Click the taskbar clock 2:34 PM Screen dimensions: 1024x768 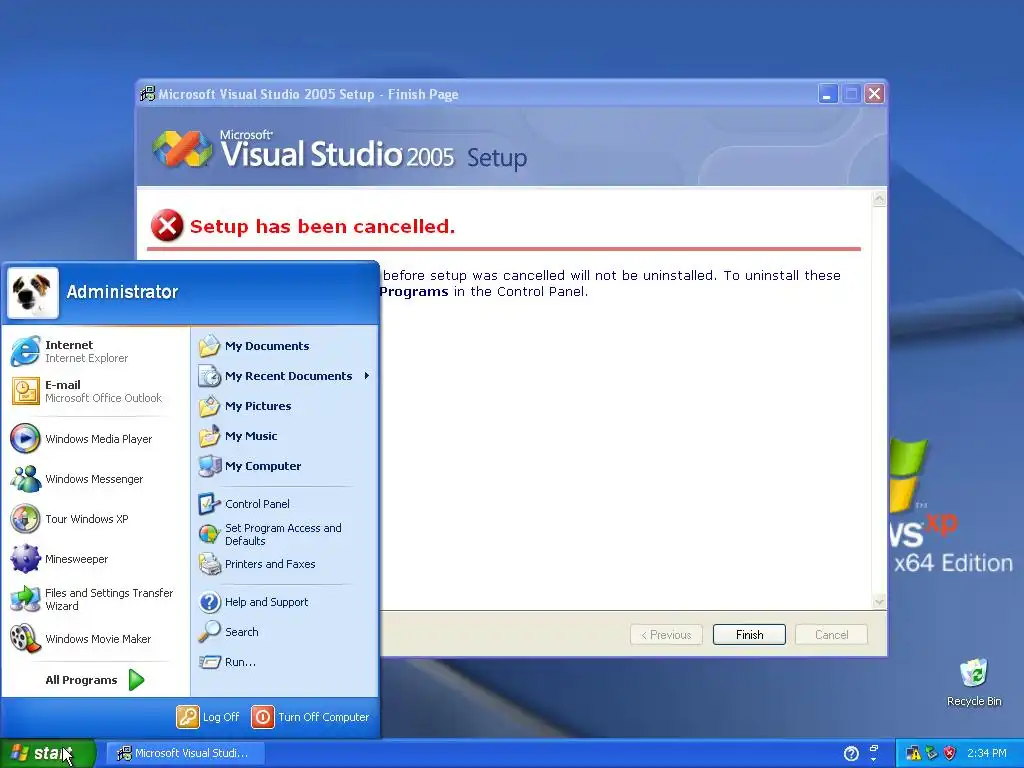tap(987, 754)
